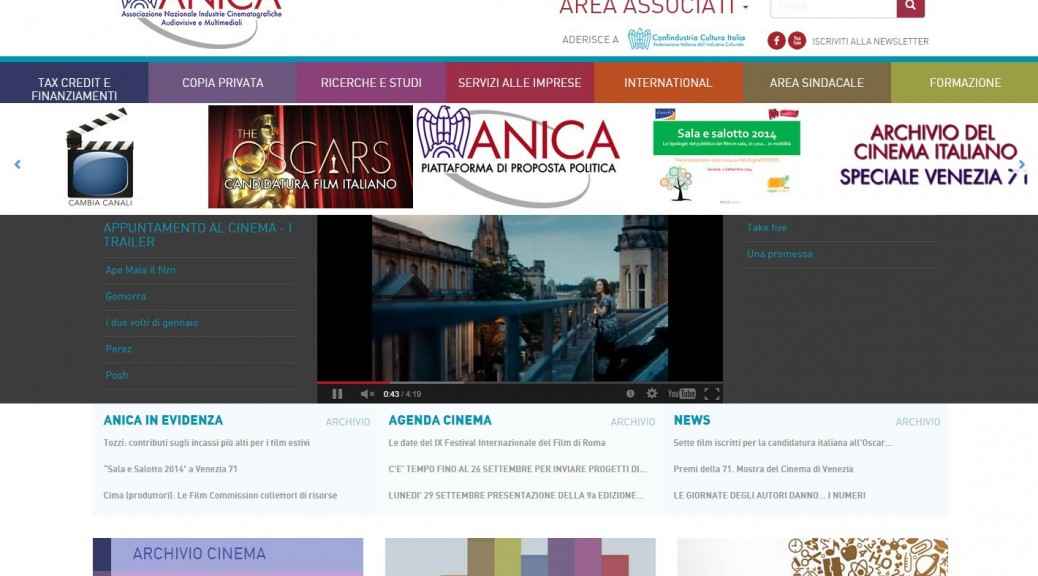Open the News archive link
Viewport: 1038px width, 576px height.
[x=918, y=422]
